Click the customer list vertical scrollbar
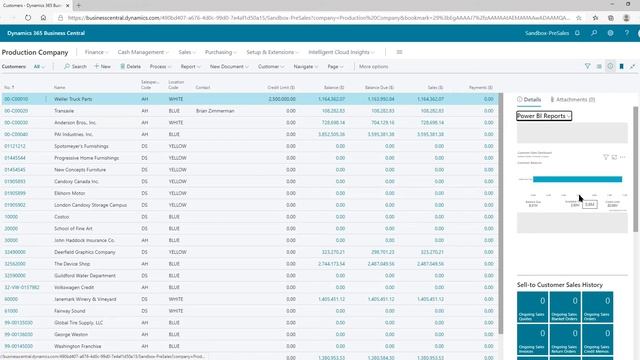Image resolution: width=640 pixels, height=360 pixels. point(500,213)
